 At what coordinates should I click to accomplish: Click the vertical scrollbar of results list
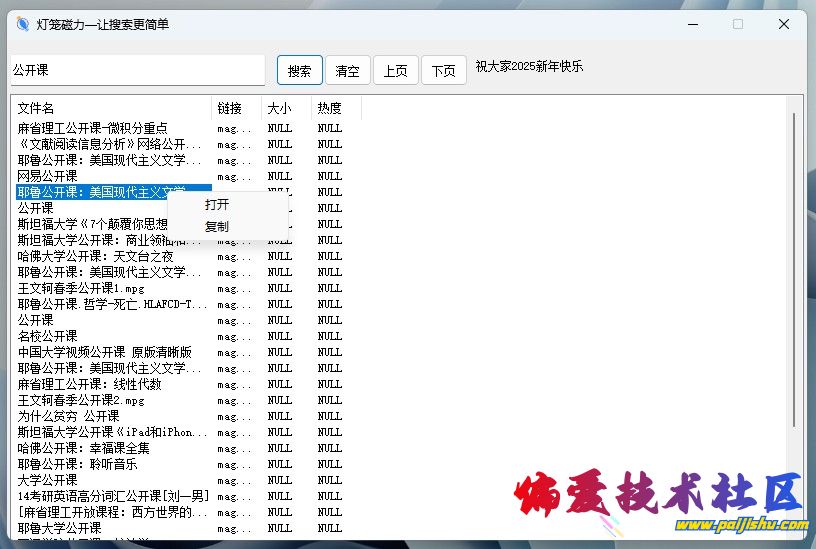point(795,270)
